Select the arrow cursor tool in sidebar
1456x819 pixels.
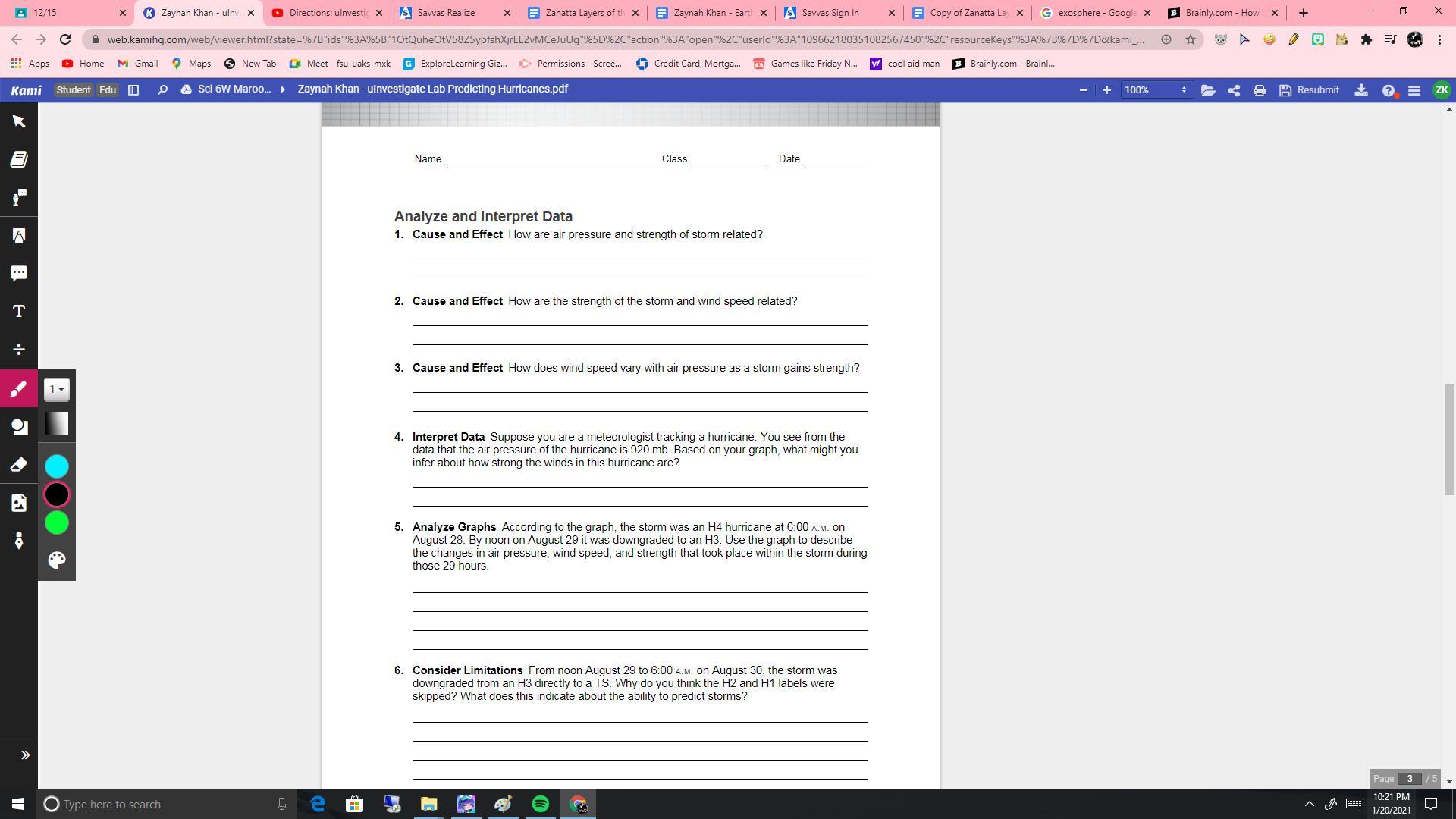(19, 121)
